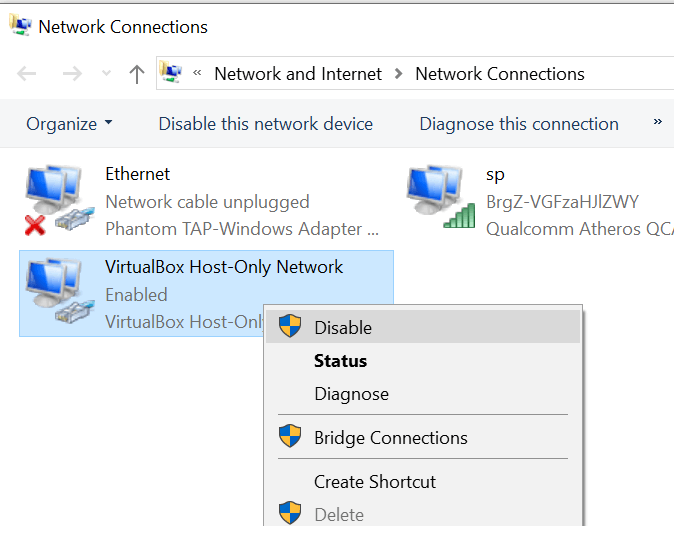674x542 pixels.
Task: Click the VirtualBox Host-Only Network adapter icon
Action: point(54,292)
